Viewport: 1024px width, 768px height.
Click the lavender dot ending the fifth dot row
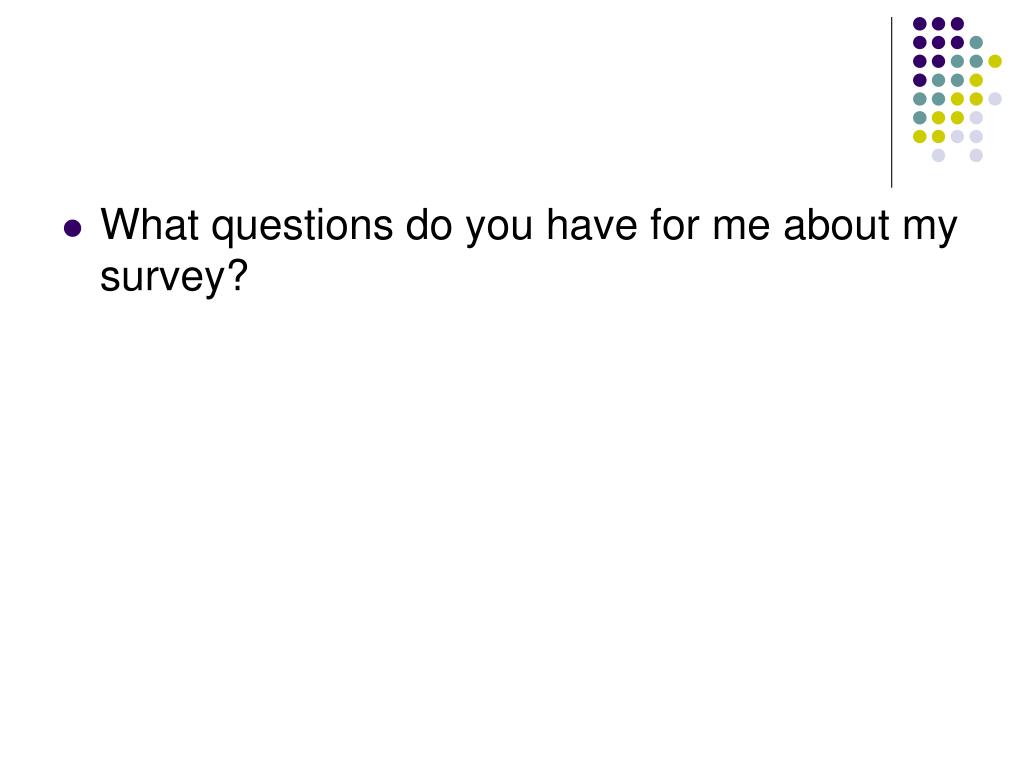pyautogui.click(x=995, y=98)
